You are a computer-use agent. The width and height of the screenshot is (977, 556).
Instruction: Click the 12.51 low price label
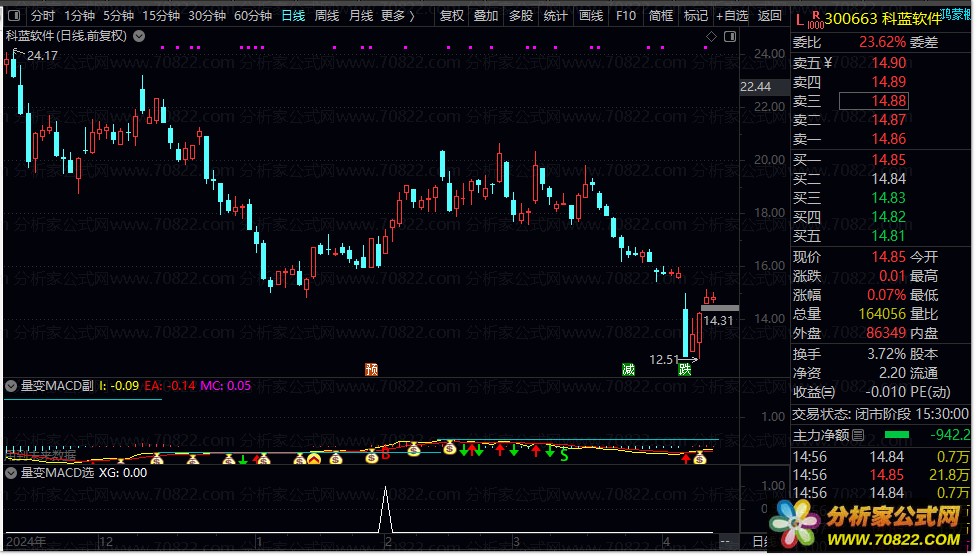point(664,360)
